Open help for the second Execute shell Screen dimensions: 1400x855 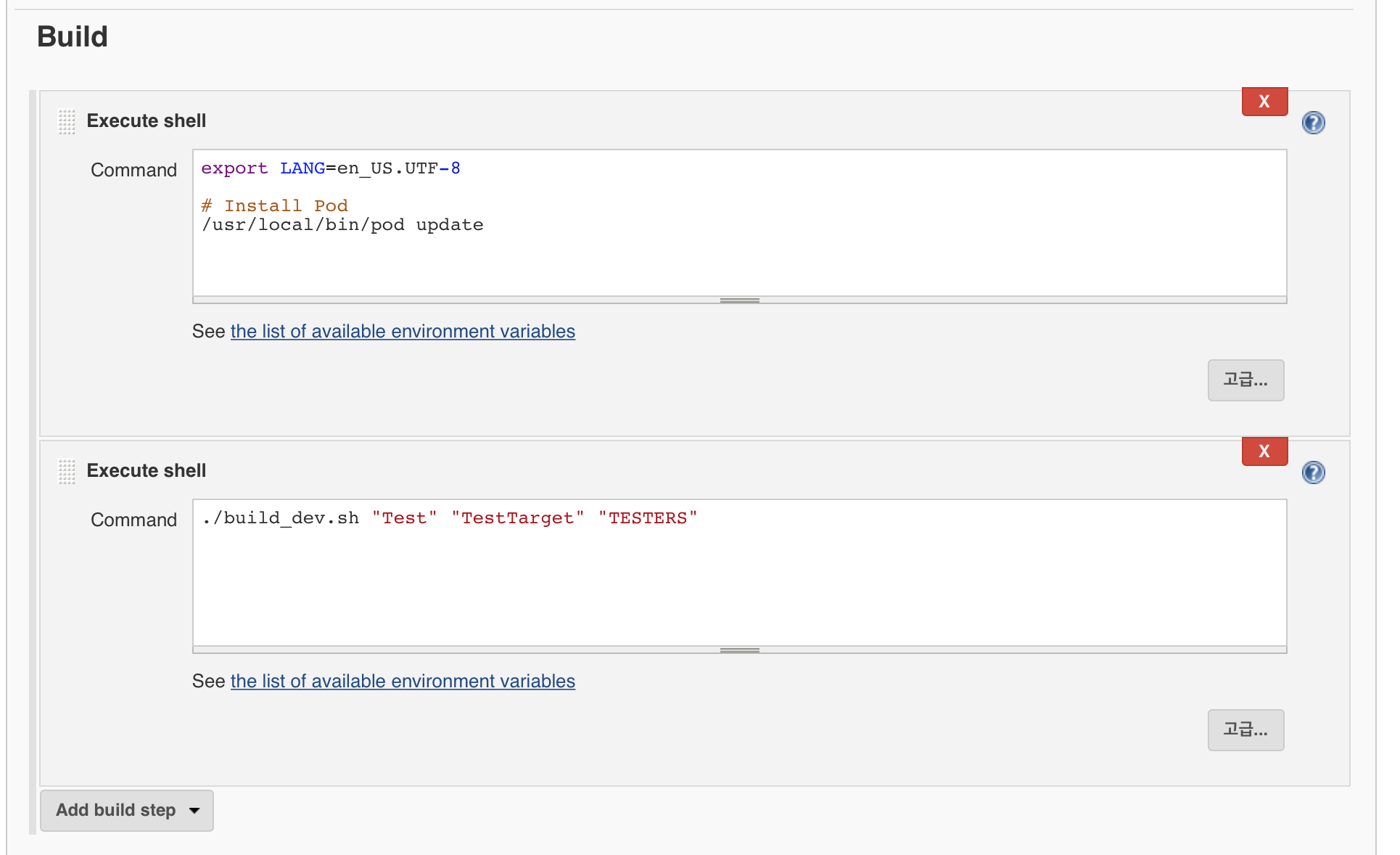point(1312,472)
